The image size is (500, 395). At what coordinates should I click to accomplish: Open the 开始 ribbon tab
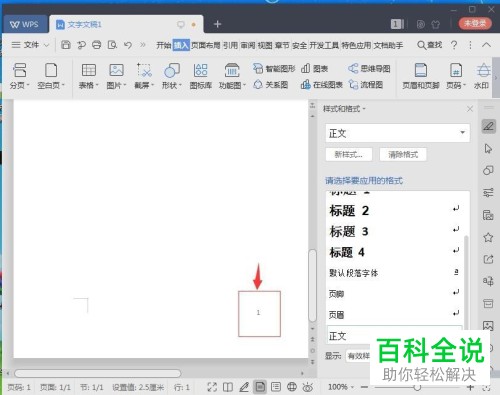tap(164, 45)
